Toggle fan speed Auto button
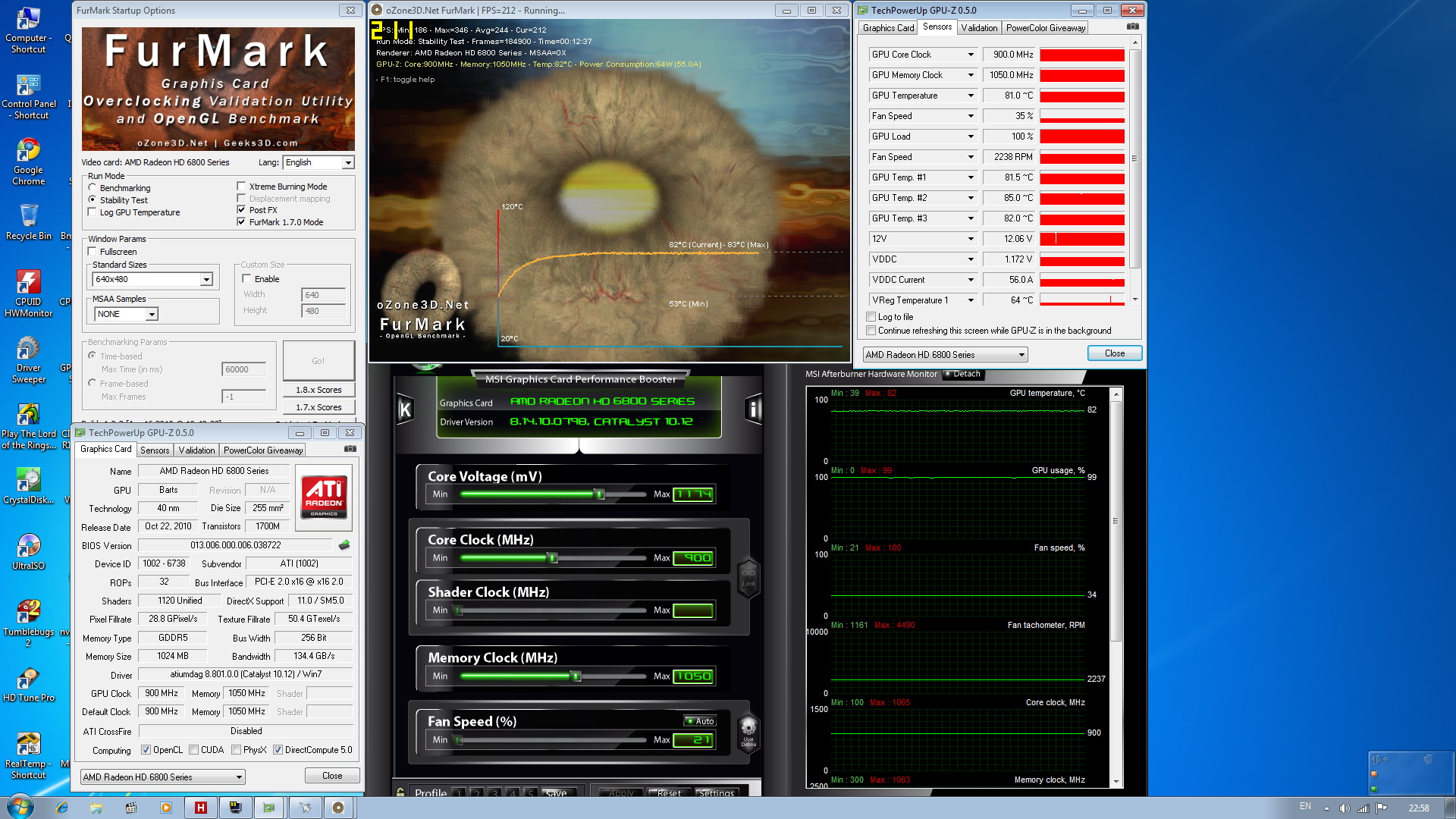The width and height of the screenshot is (1456, 819). pyautogui.click(x=699, y=721)
